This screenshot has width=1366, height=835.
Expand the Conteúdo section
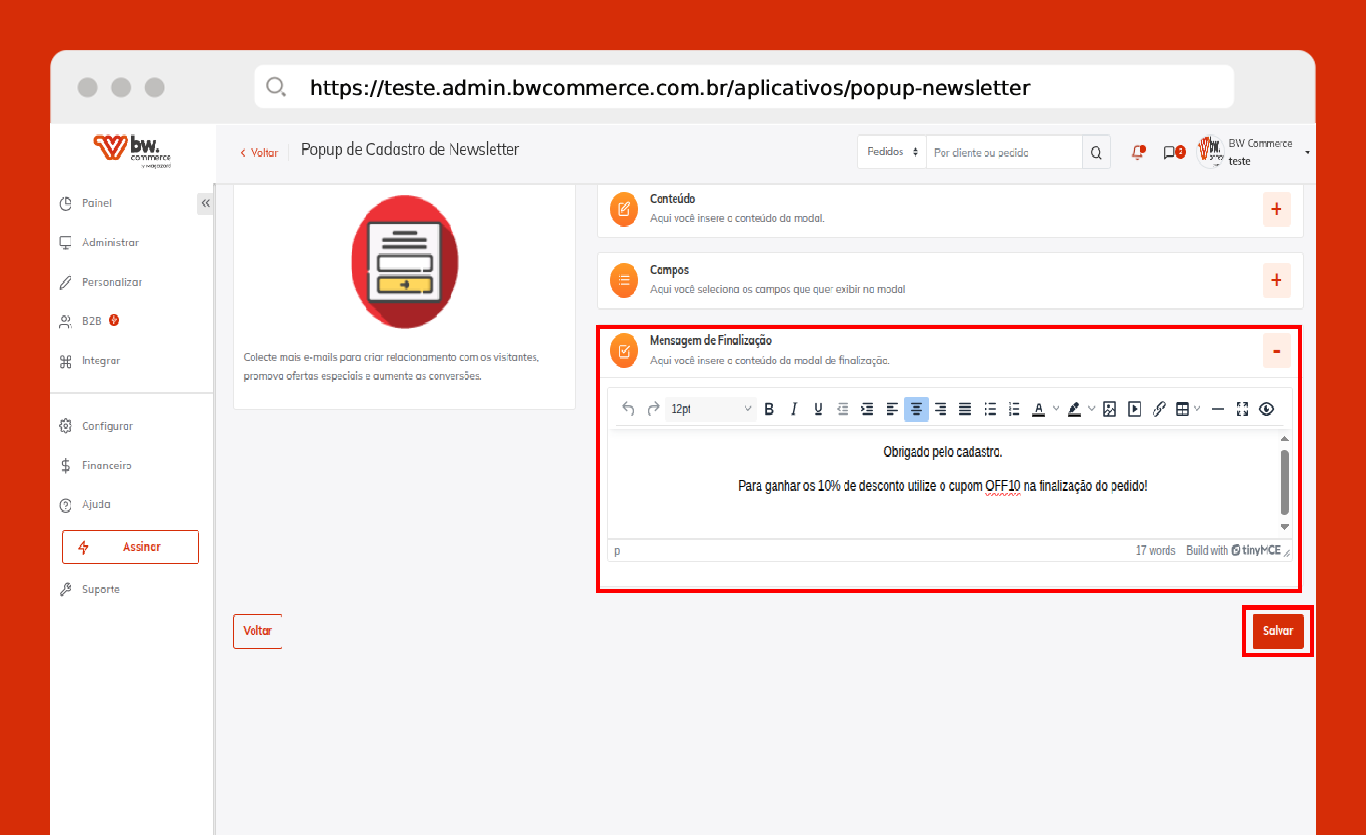click(x=1276, y=209)
